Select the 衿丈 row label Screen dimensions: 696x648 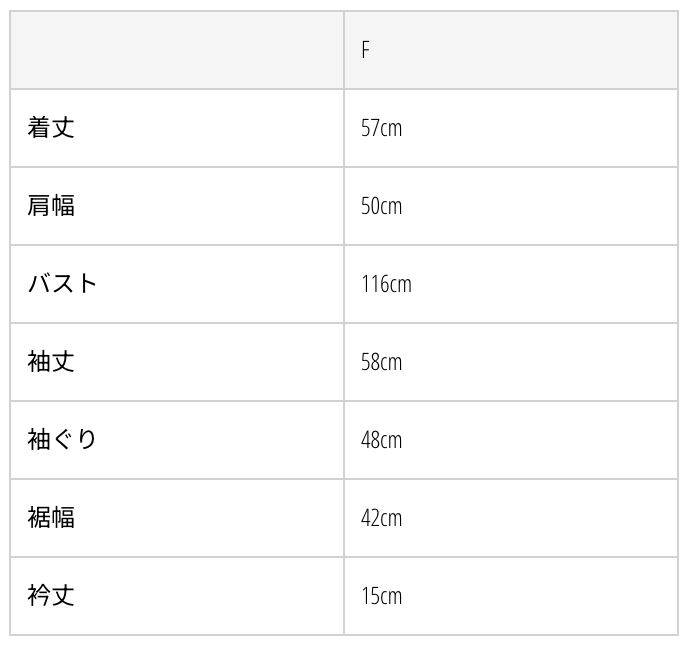(x=51, y=596)
